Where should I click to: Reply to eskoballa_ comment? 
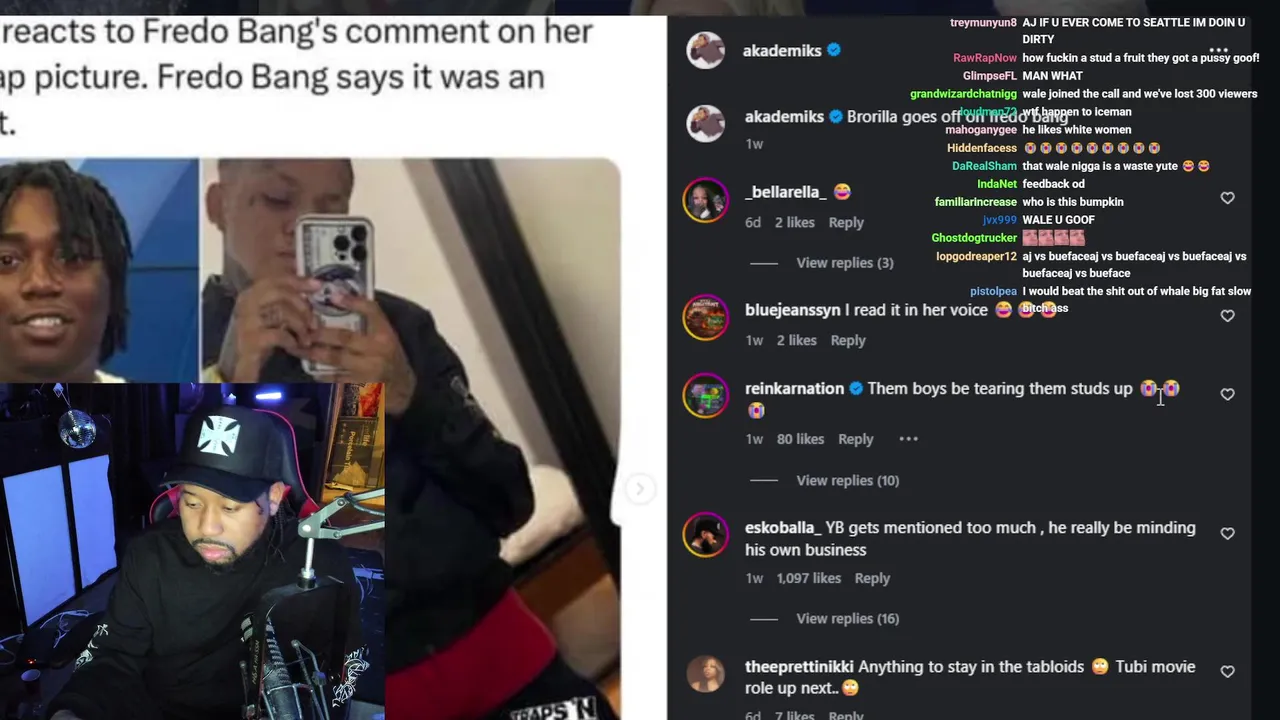click(x=872, y=578)
